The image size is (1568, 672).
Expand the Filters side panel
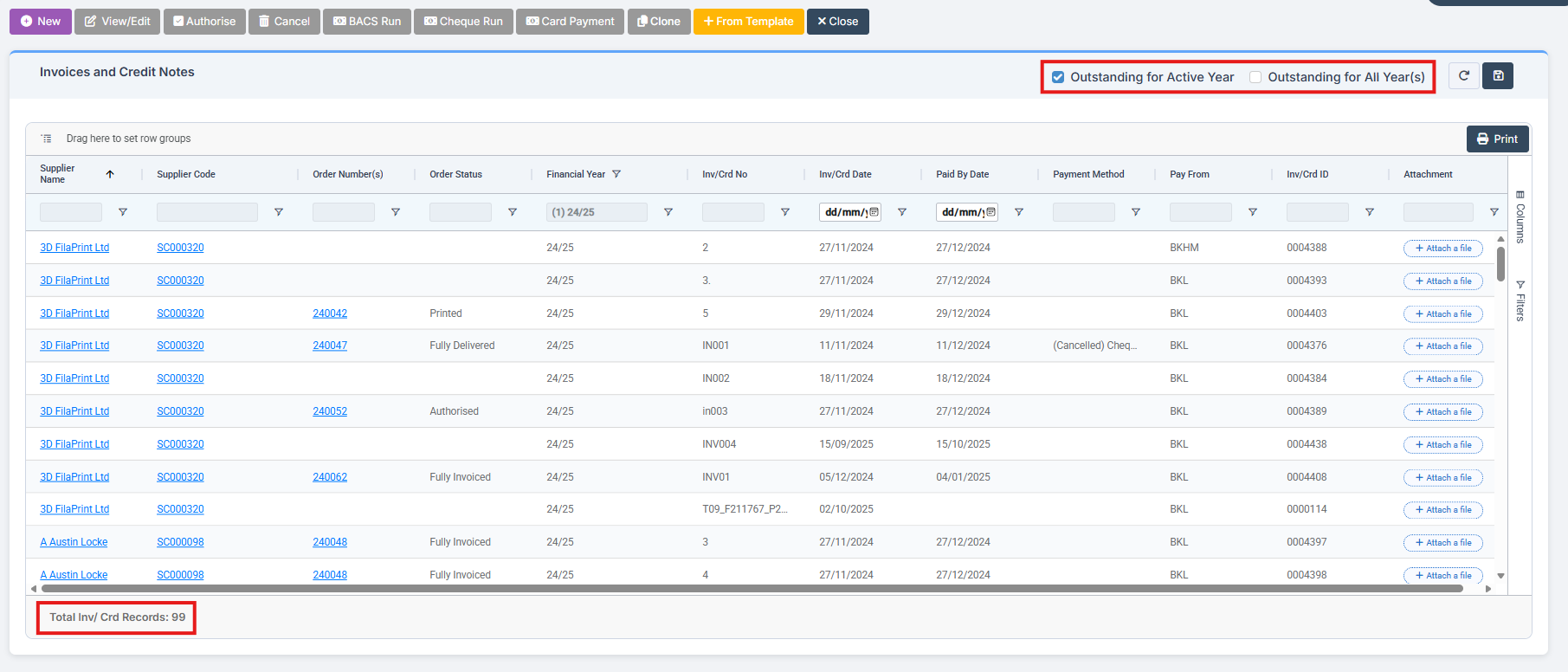tap(1520, 300)
